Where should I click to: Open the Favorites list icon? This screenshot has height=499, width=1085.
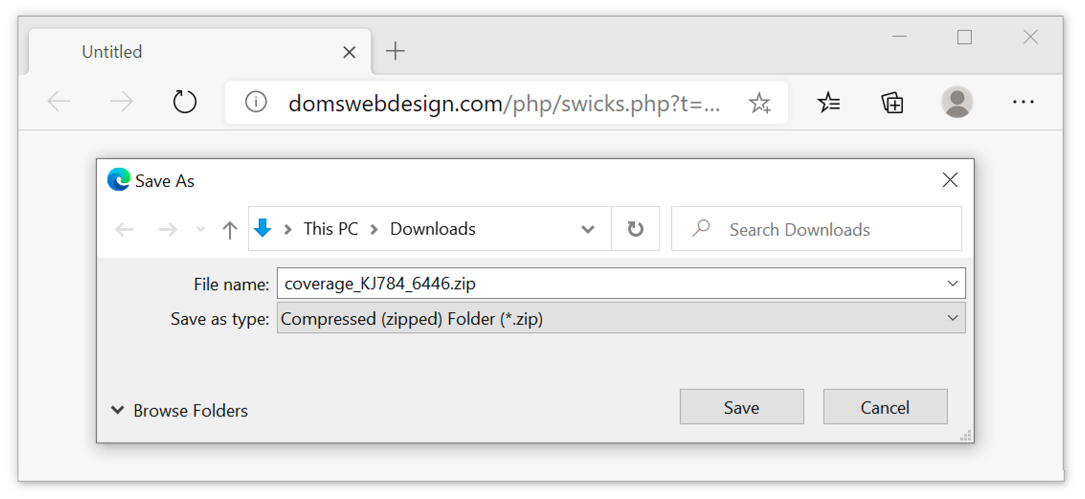[828, 102]
